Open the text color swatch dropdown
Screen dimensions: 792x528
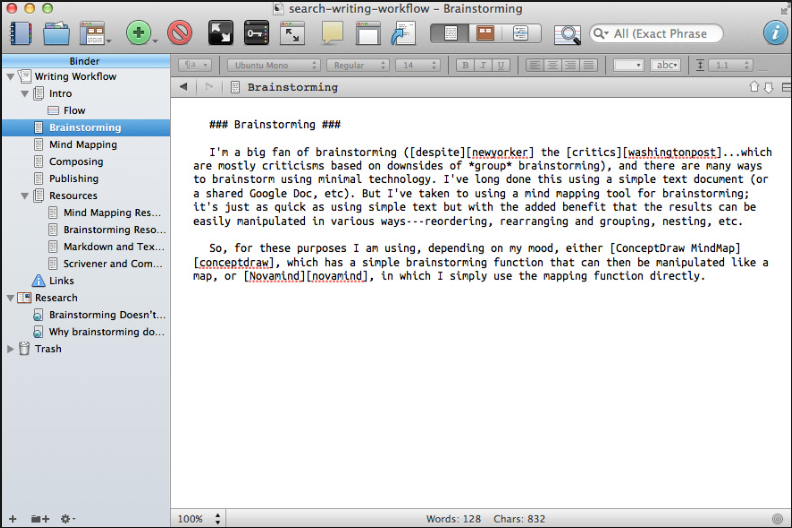(x=628, y=65)
